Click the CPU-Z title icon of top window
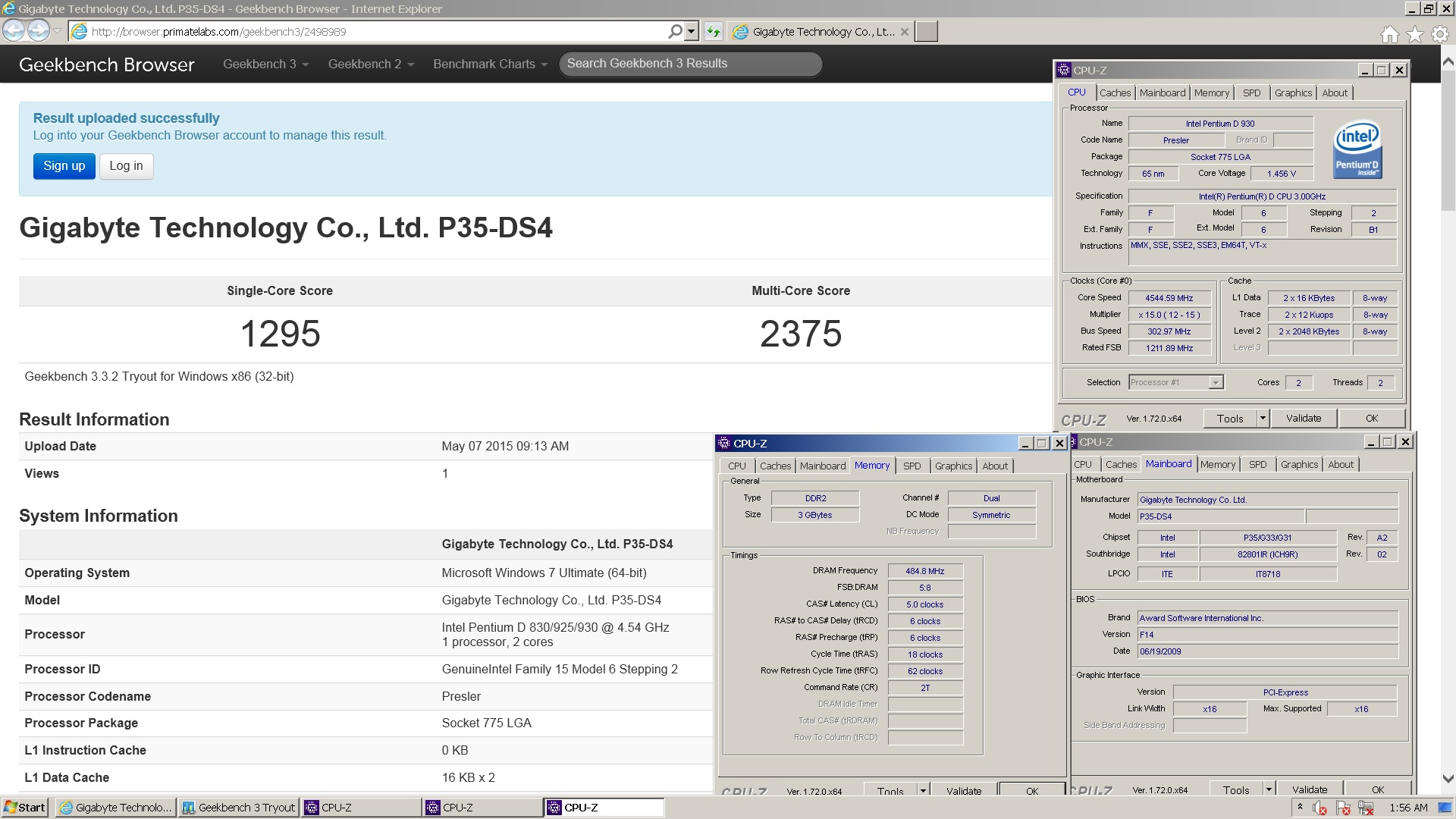Screen dimensions: 1456x819 (x=1064, y=70)
